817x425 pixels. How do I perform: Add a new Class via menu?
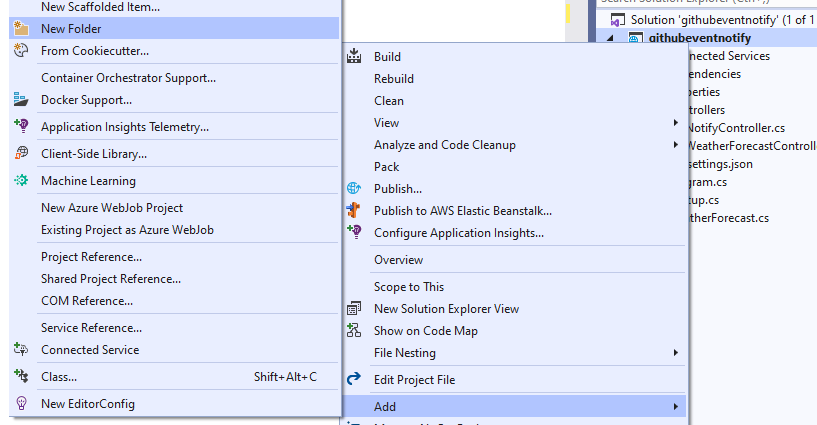click(174, 377)
